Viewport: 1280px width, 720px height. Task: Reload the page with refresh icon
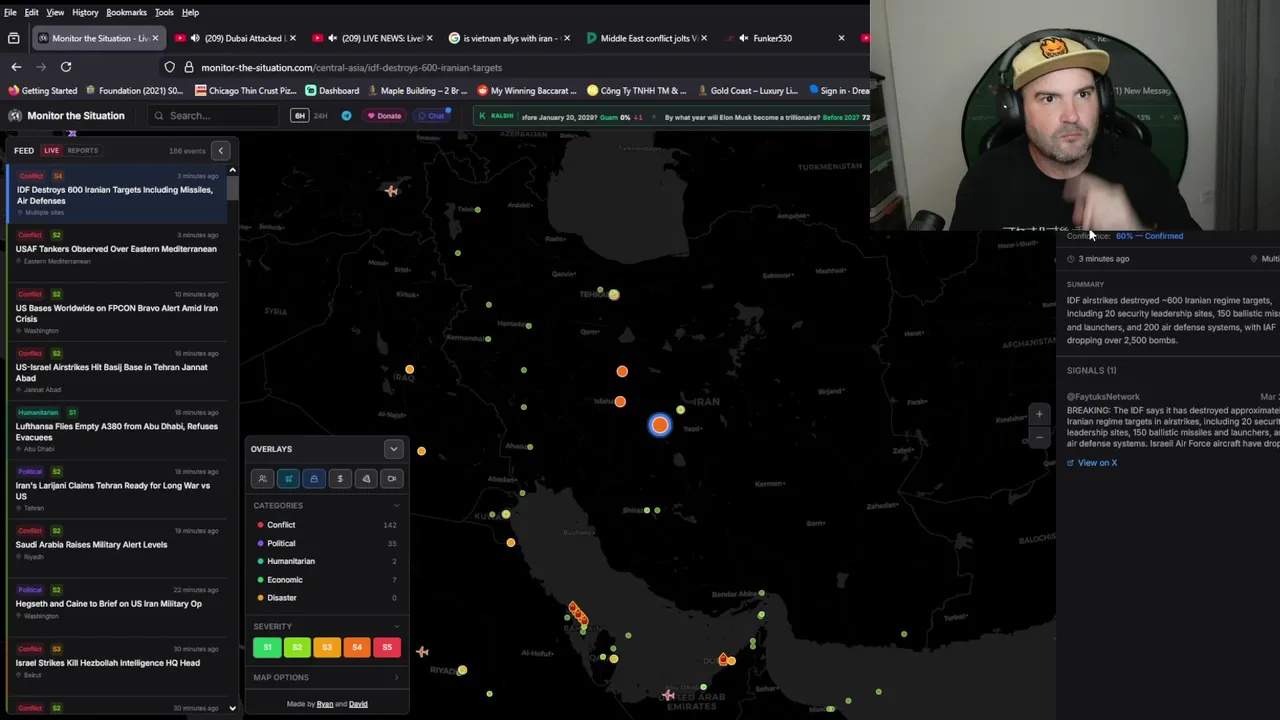[66, 67]
